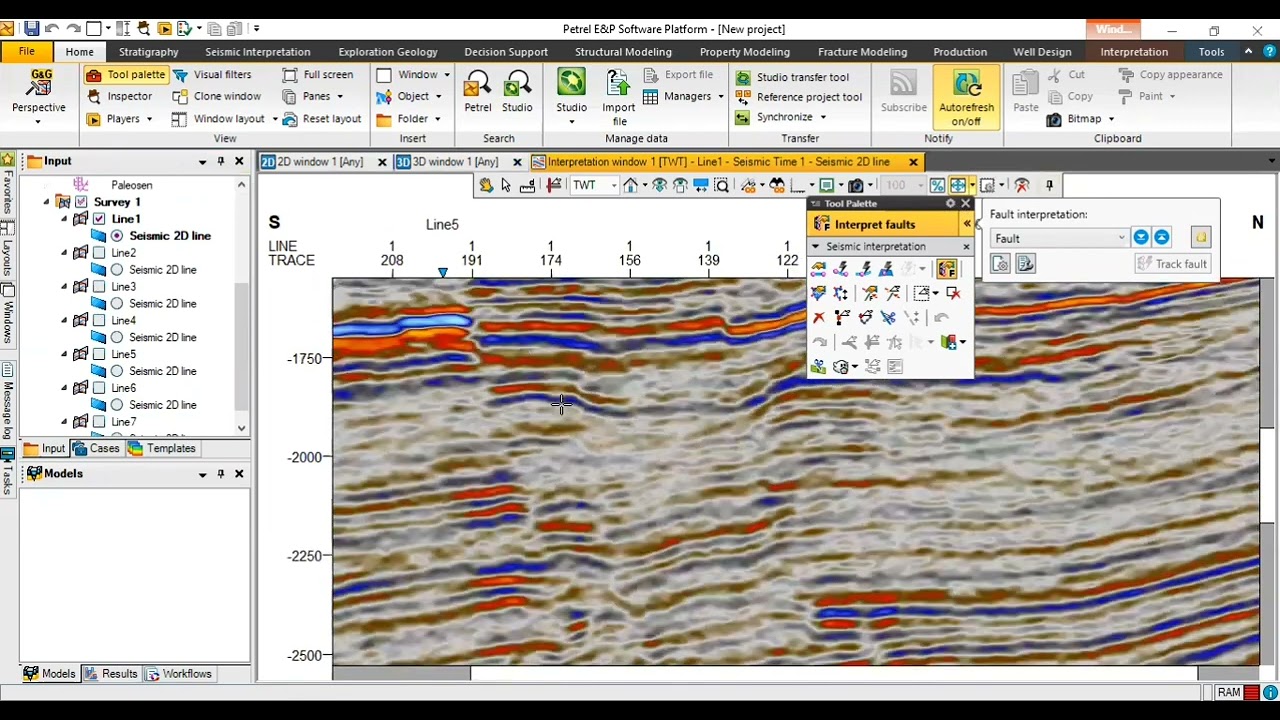This screenshot has height=720, width=1280.
Task: Expand the Perspective dropdown
Action: (38, 122)
